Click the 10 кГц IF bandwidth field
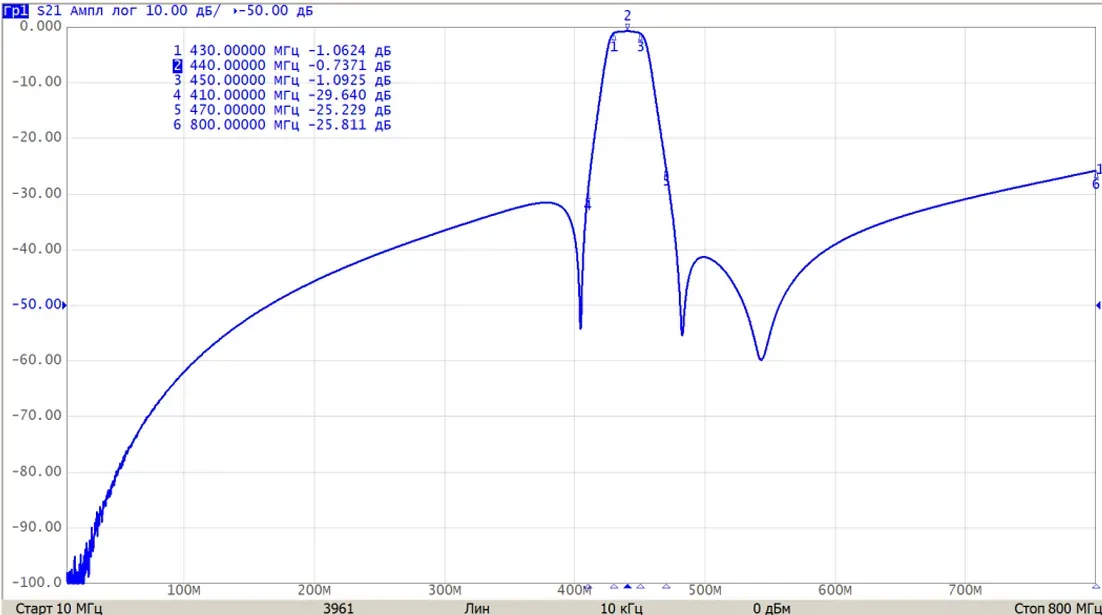Viewport: 1102px width, 615px height. (x=621, y=608)
